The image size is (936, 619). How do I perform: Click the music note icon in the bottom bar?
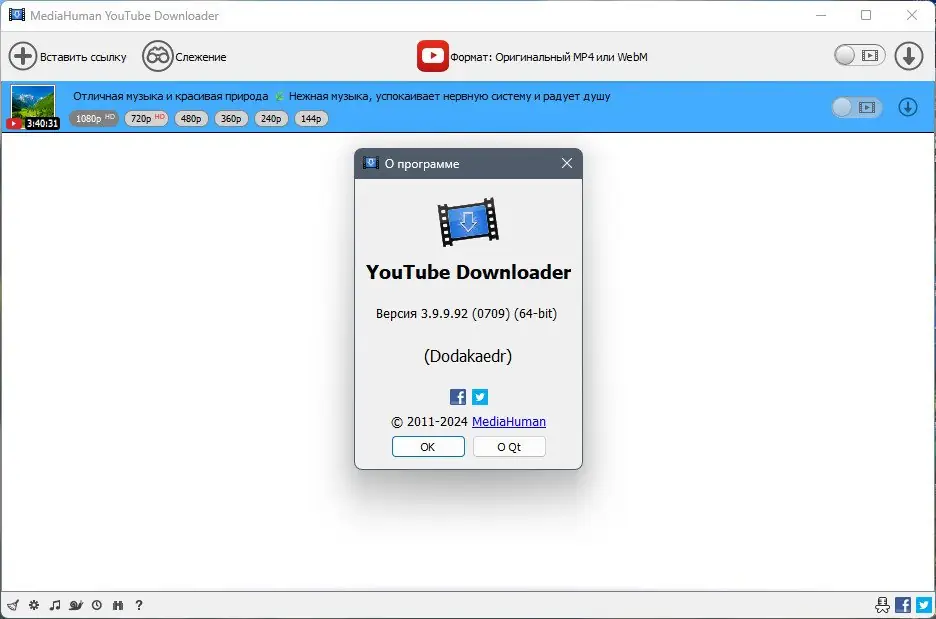55,605
